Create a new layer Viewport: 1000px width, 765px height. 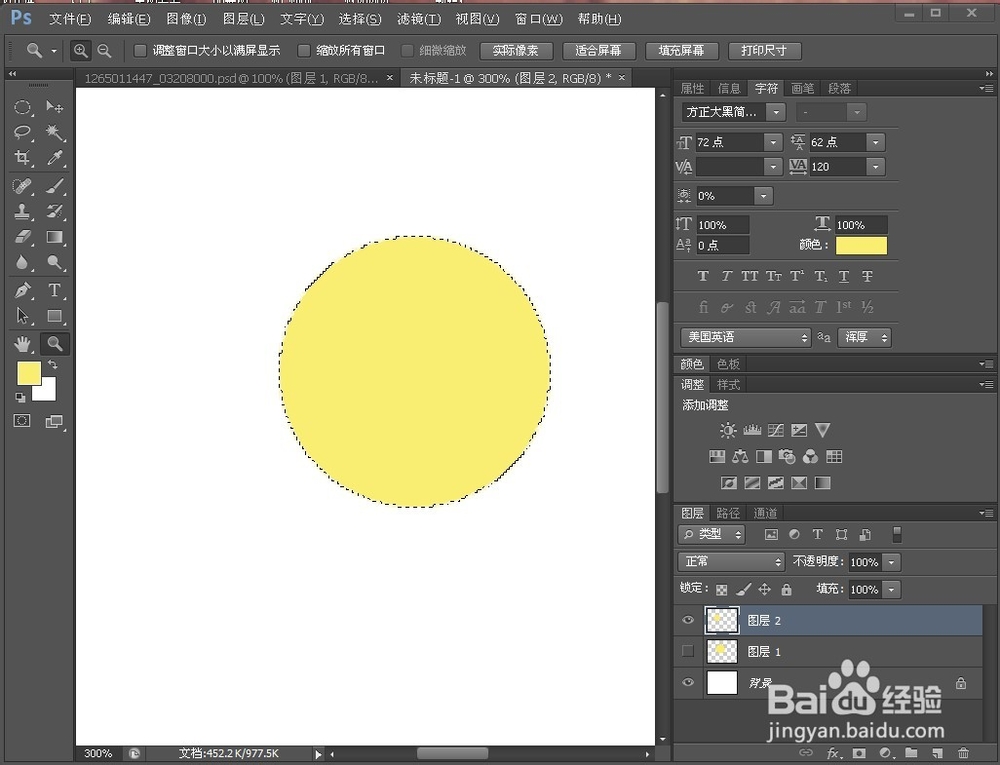(937, 753)
